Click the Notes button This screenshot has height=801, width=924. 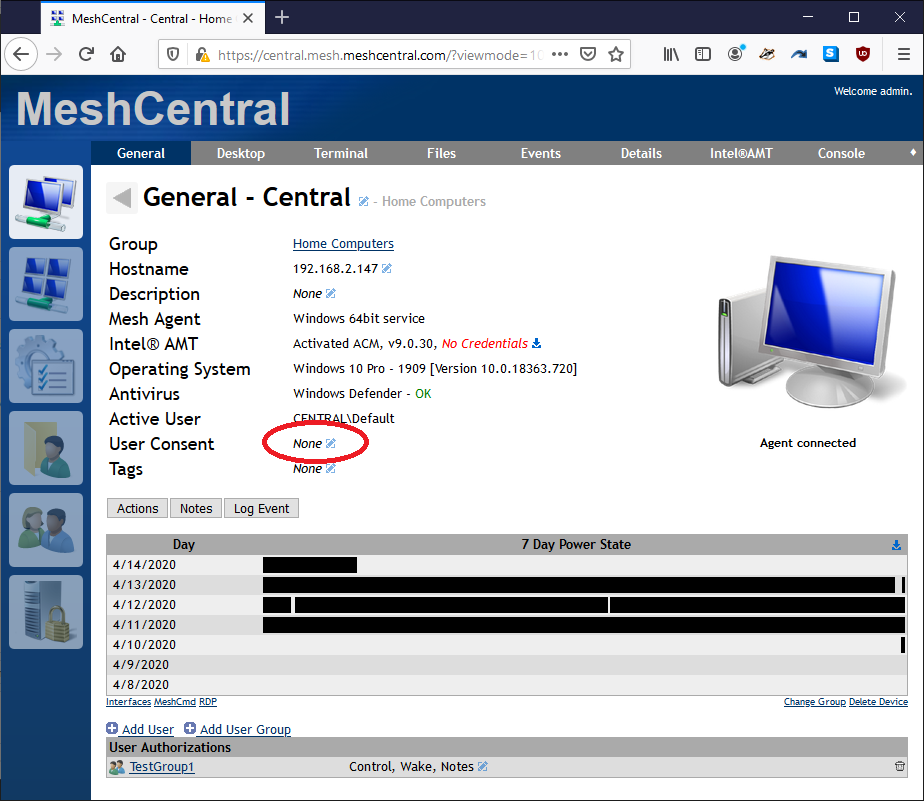[x=196, y=508]
